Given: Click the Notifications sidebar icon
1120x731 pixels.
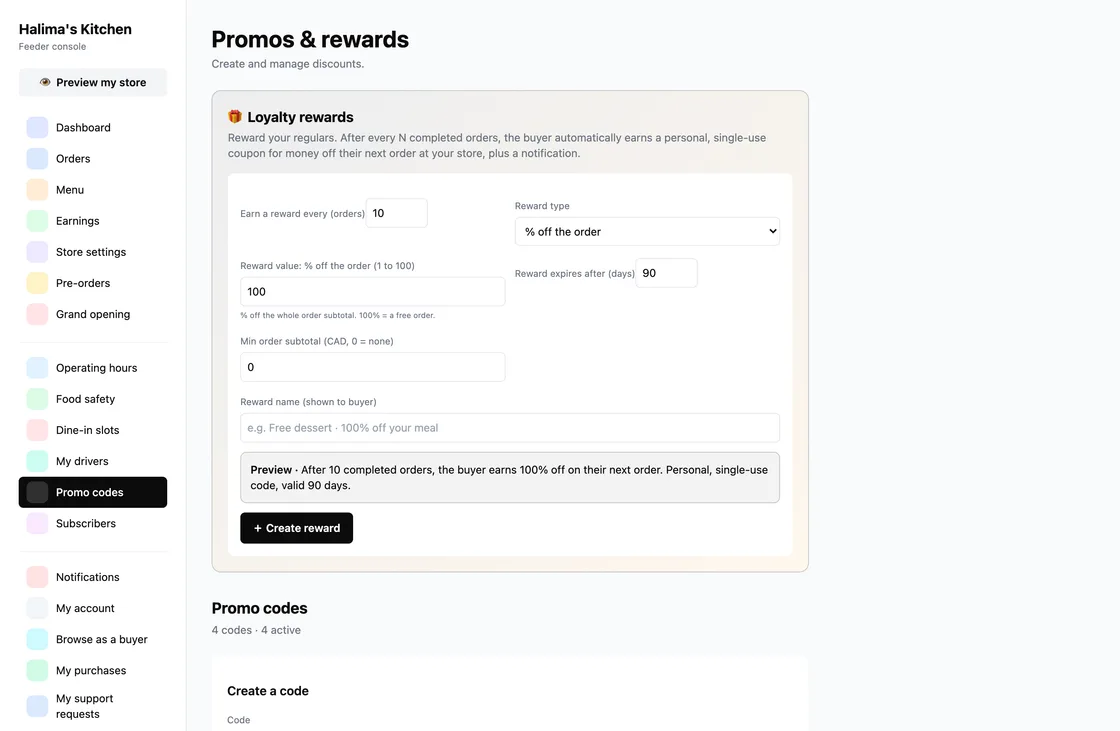Looking at the screenshot, I should pos(37,577).
